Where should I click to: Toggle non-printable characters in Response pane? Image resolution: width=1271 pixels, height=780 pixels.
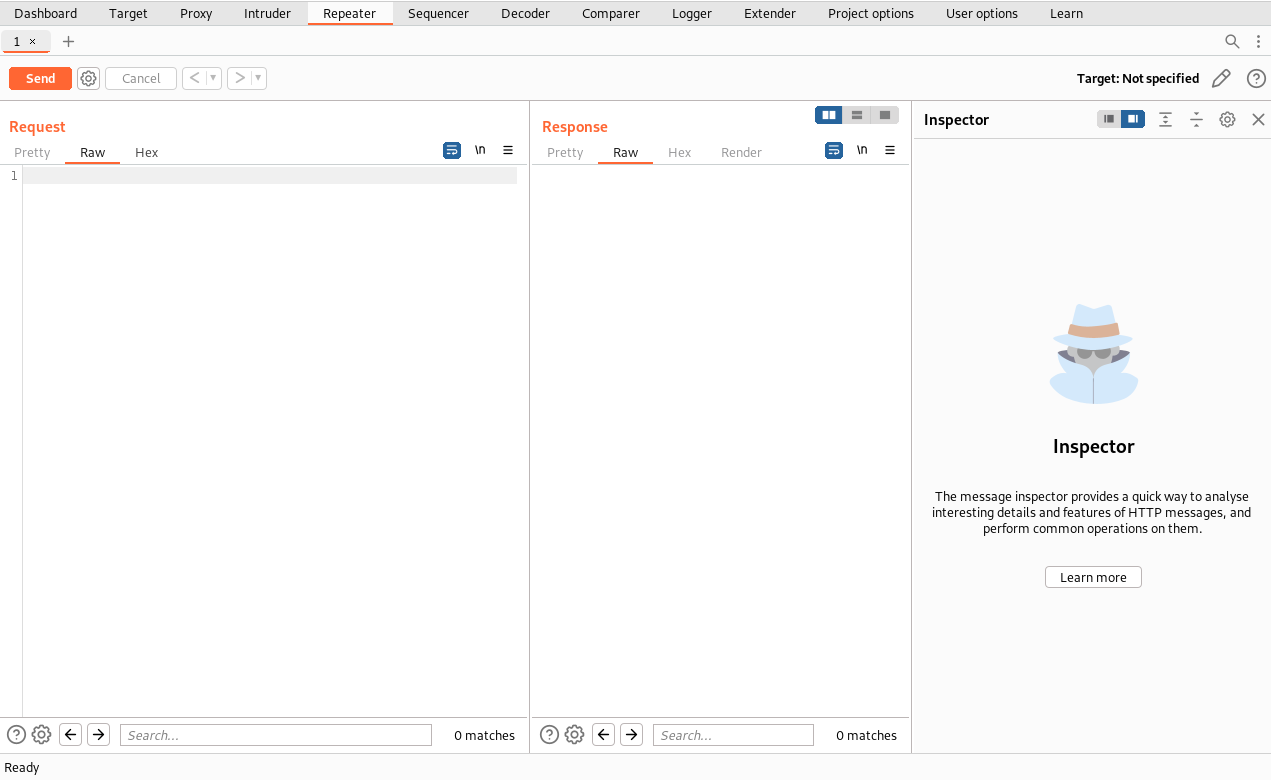tap(862, 150)
